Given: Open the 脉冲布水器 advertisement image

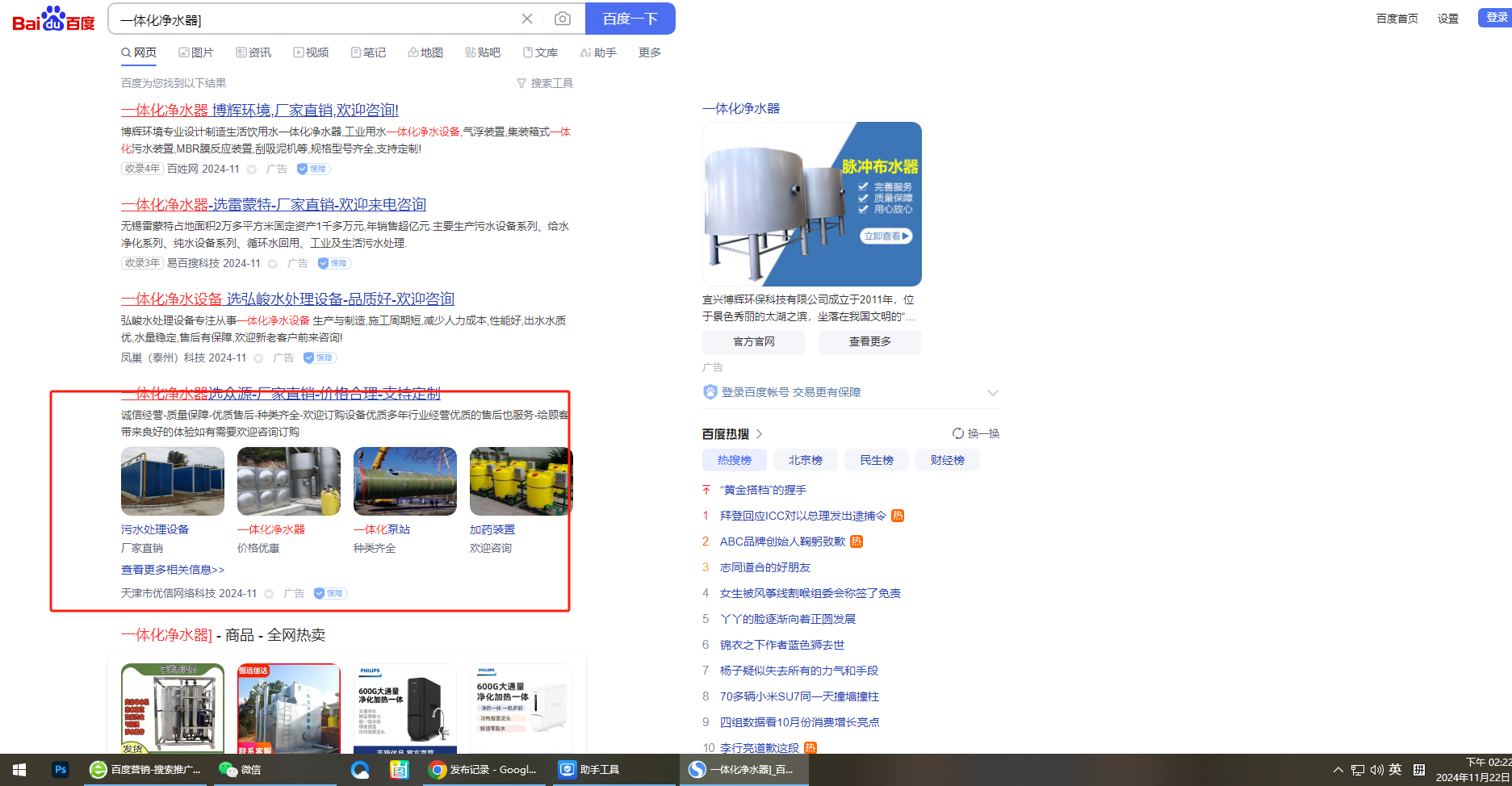Looking at the screenshot, I should point(812,204).
